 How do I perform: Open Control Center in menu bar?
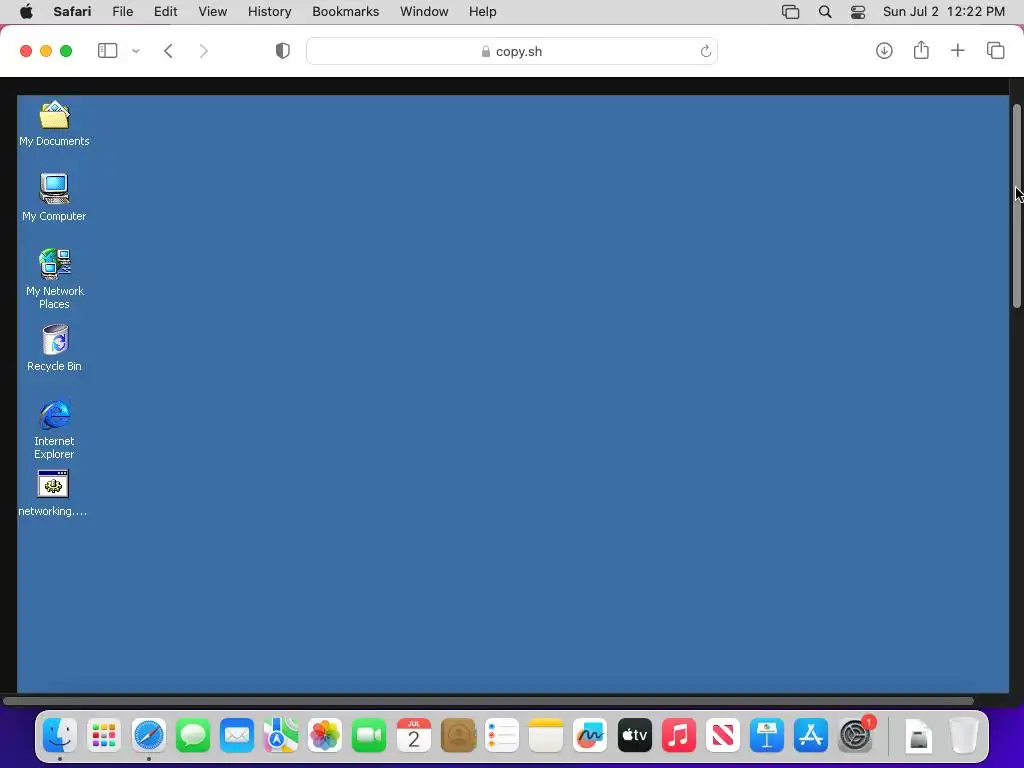pyautogui.click(x=858, y=12)
